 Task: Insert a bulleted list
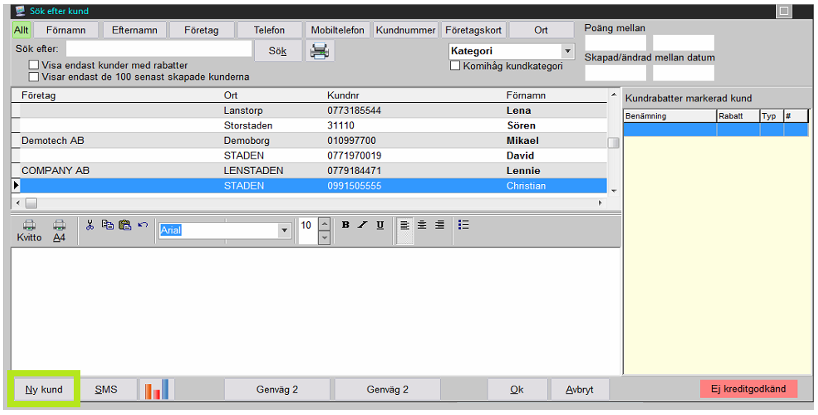coord(463,225)
